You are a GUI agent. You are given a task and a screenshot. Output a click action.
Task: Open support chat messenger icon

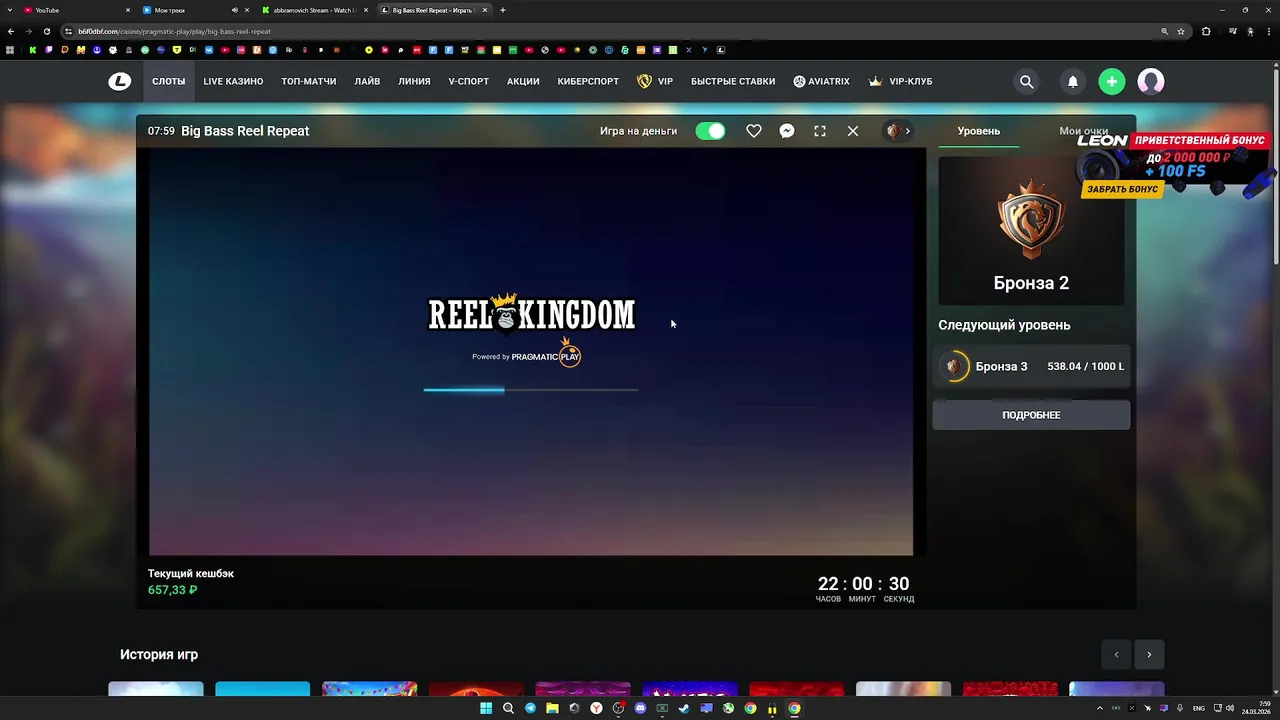click(787, 131)
